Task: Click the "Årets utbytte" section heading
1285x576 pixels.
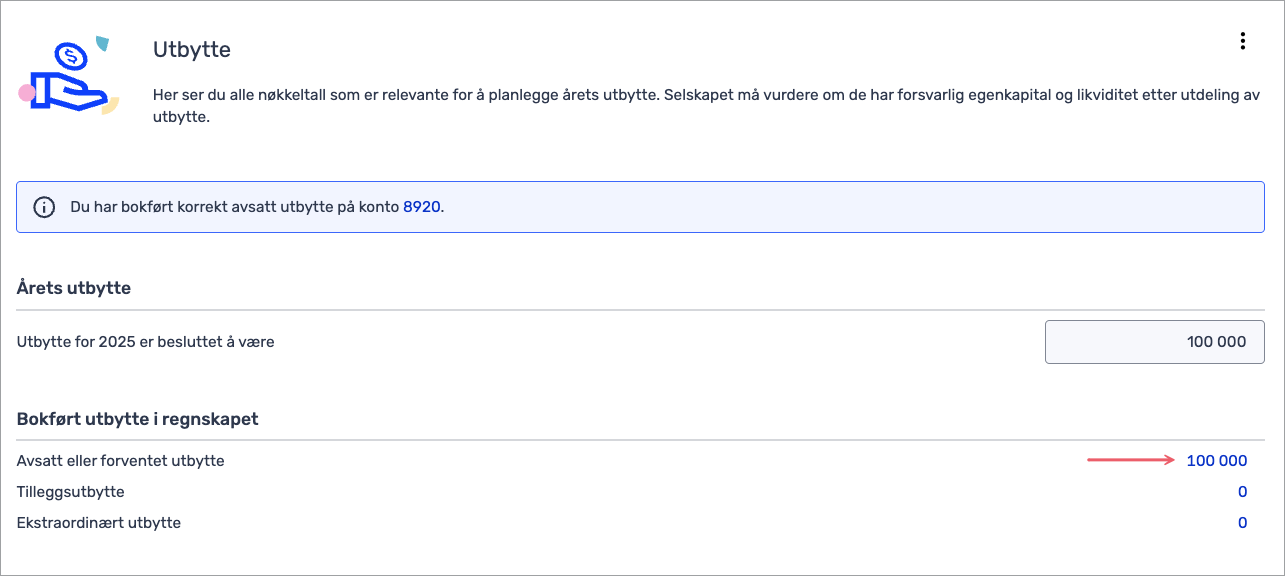Action: click(x=74, y=288)
